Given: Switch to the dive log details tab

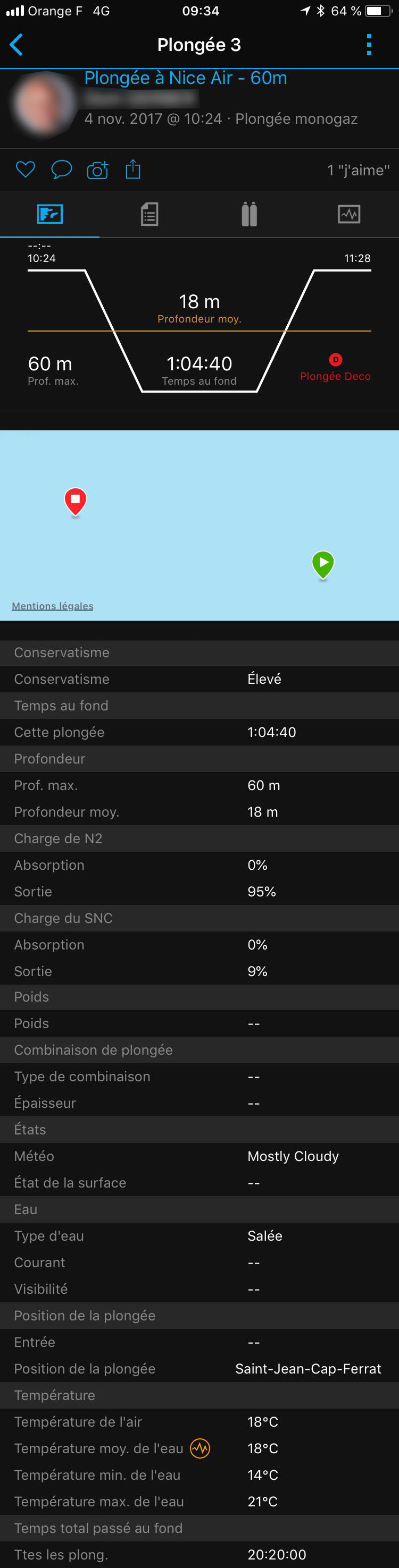Looking at the screenshot, I should coord(149,214).
